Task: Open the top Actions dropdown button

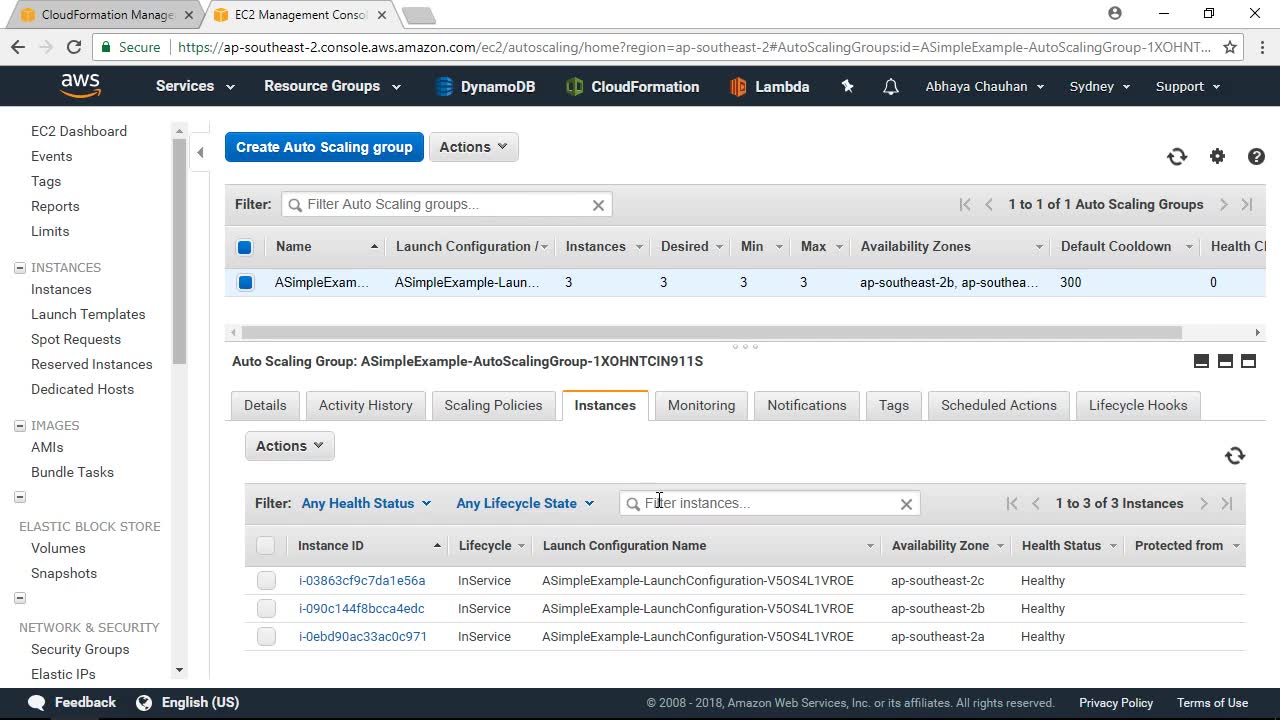Action: click(473, 147)
